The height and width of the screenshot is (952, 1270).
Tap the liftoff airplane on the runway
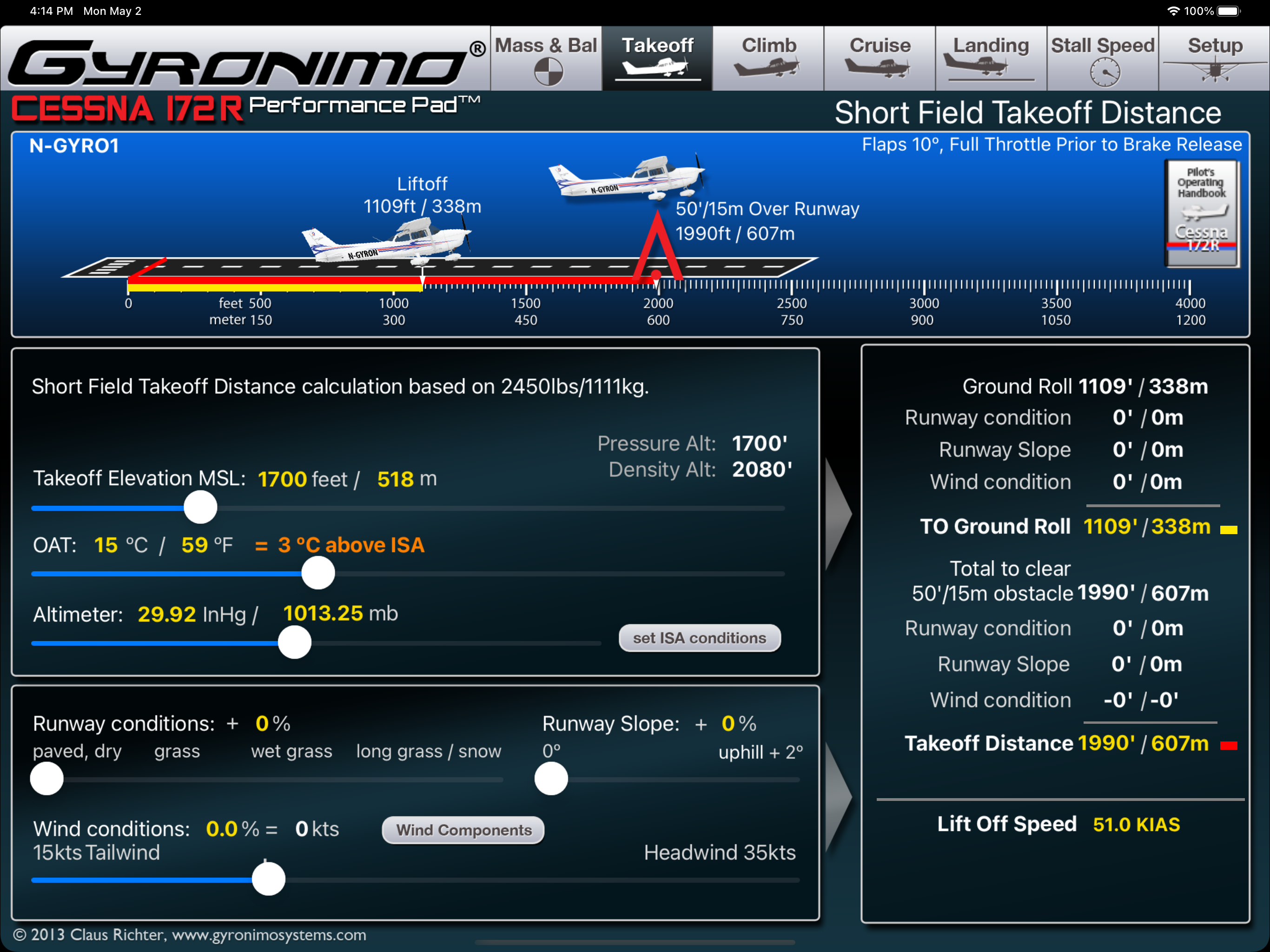click(386, 242)
